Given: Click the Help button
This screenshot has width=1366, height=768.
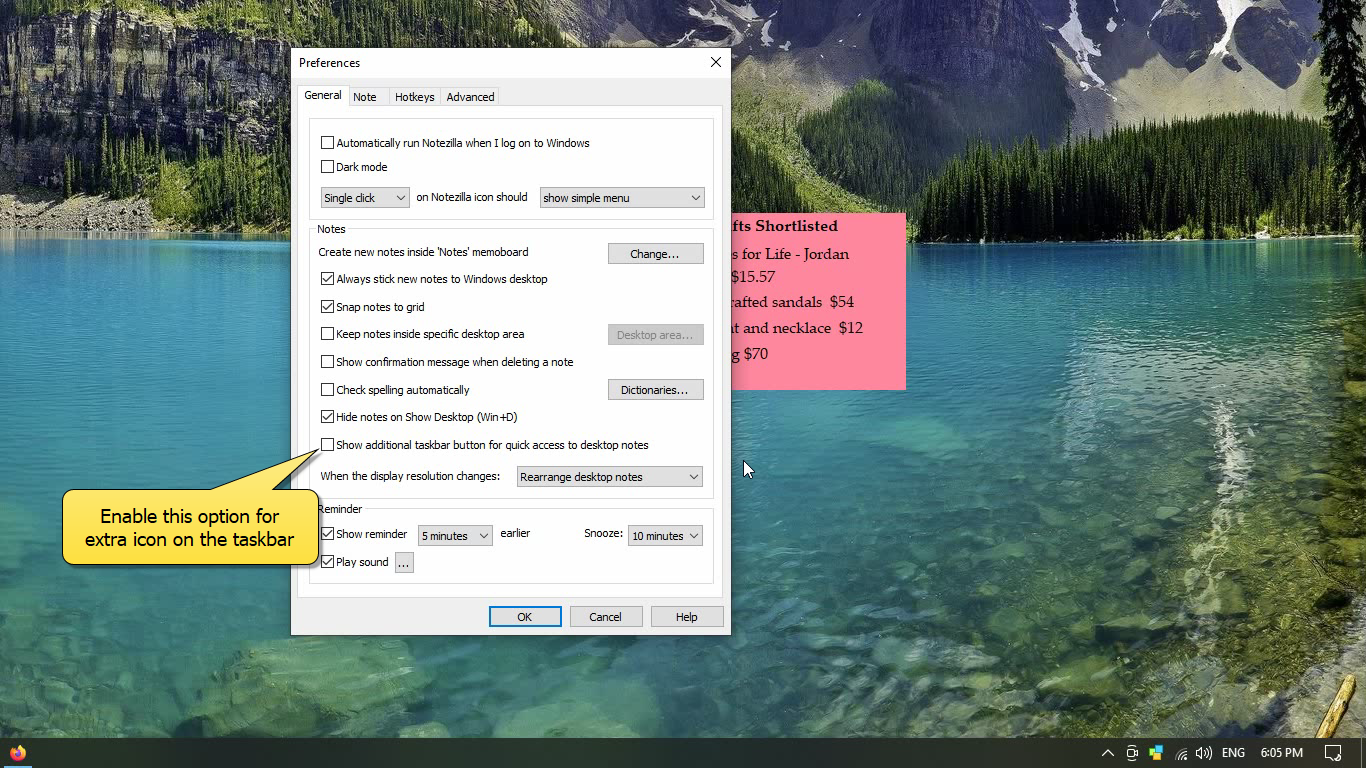Looking at the screenshot, I should pyautogui.click(x=687, y=617).
